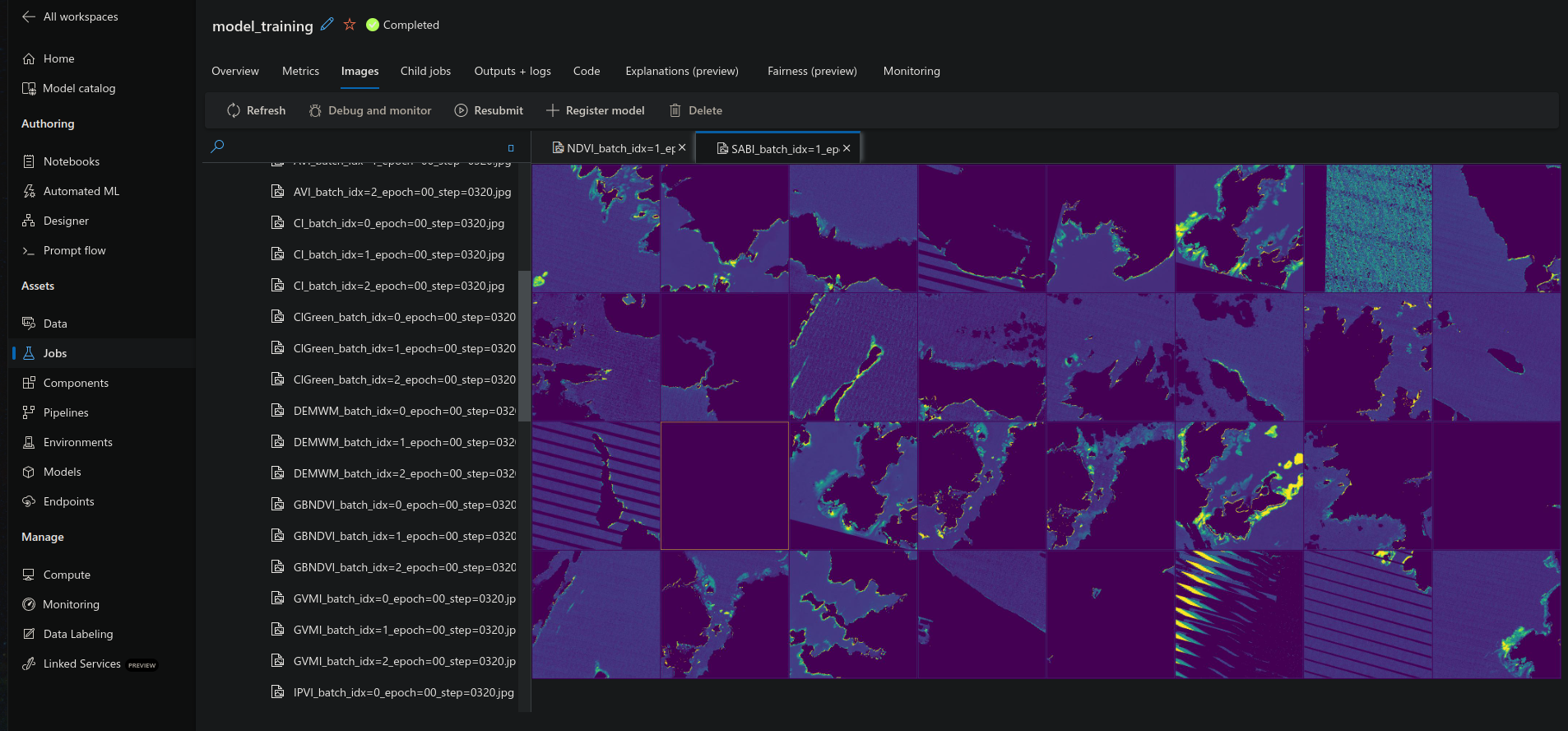Select GVMI_batch_idx=1 file in list
The width and height of the screenshot is (1568, 731).
click(393, 630)
